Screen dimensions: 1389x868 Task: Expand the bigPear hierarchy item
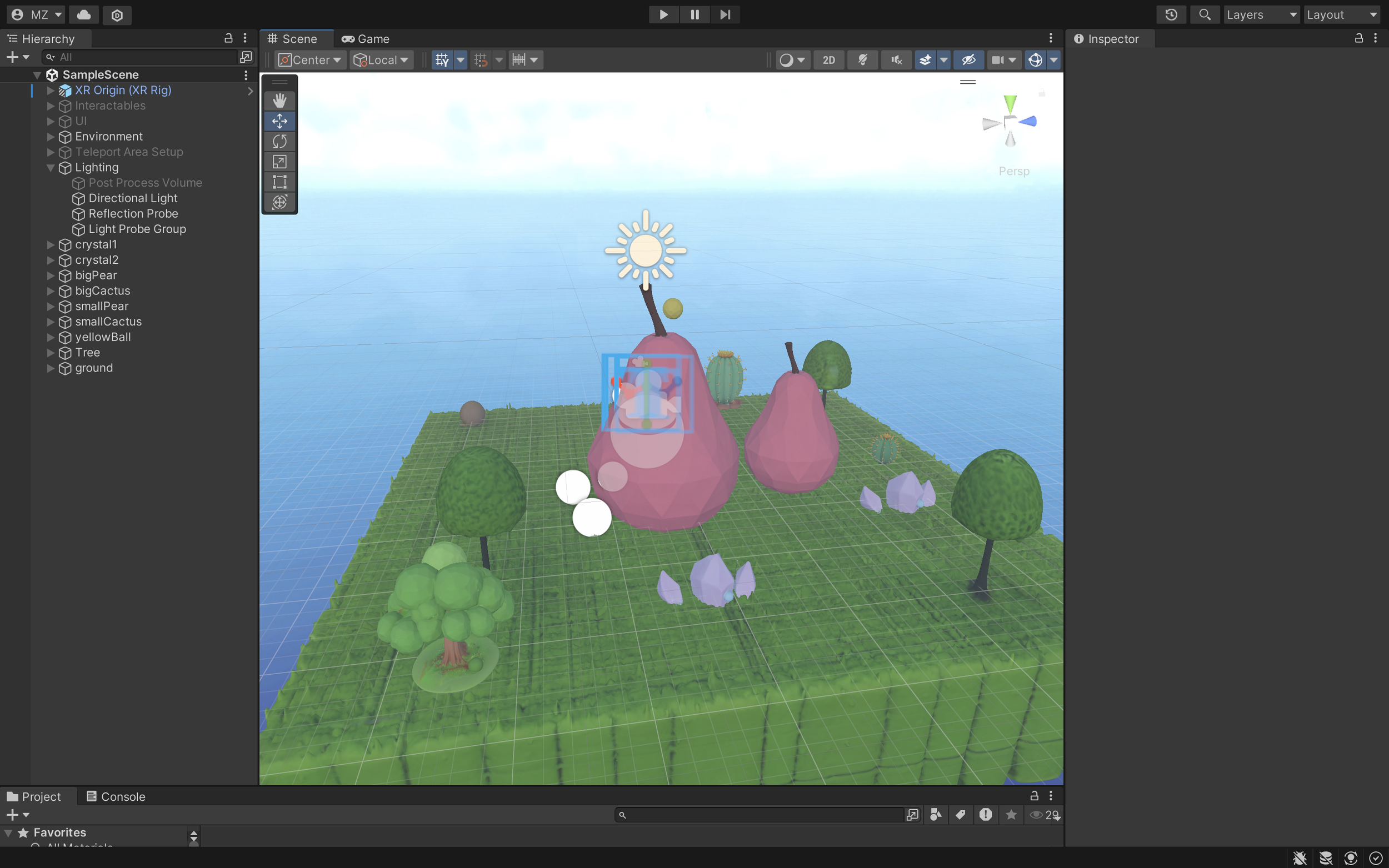(x=51, y=275)
